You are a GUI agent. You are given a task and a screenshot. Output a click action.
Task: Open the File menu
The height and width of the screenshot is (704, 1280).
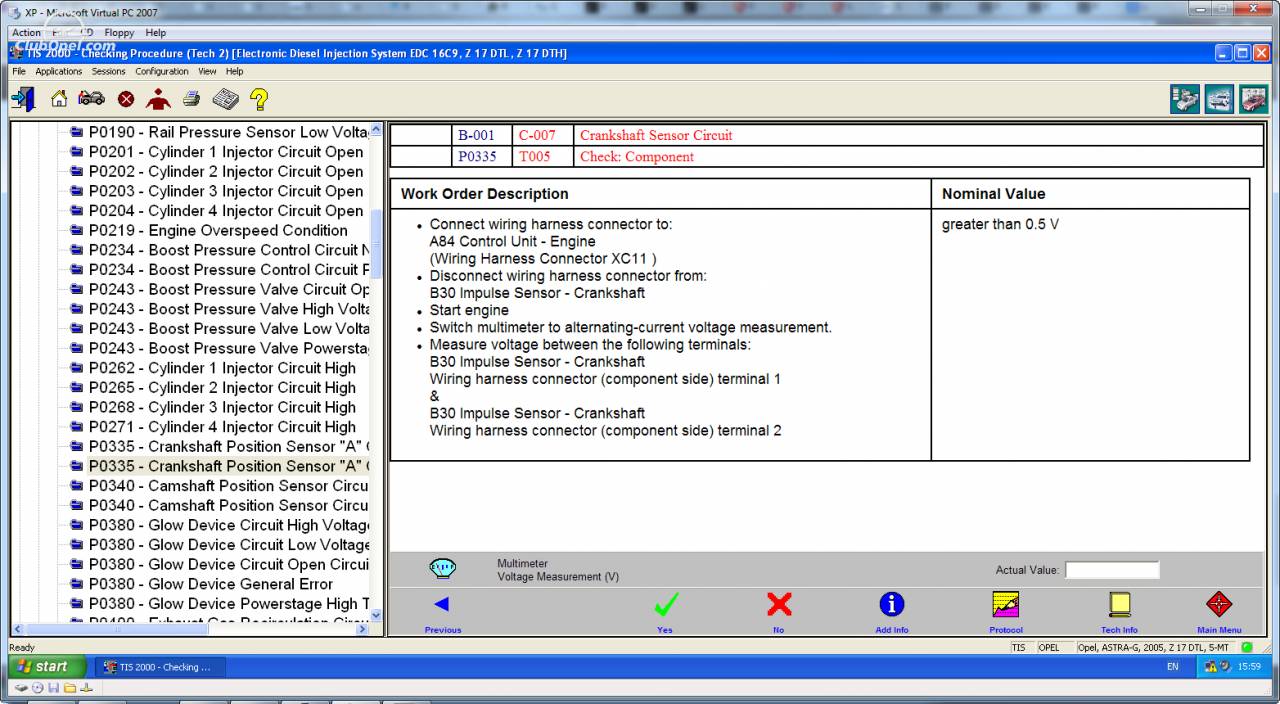(19, 72)
